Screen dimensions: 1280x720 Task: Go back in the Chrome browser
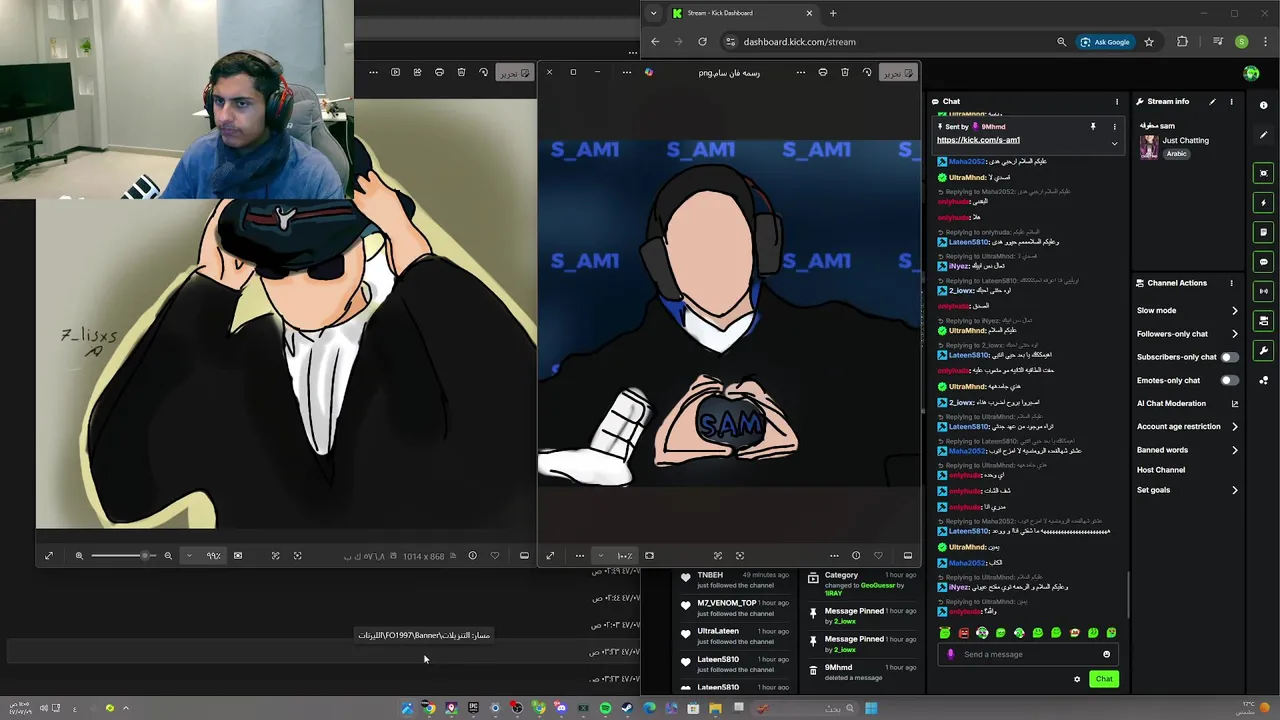pyautogui.click(x=655, y=42)
